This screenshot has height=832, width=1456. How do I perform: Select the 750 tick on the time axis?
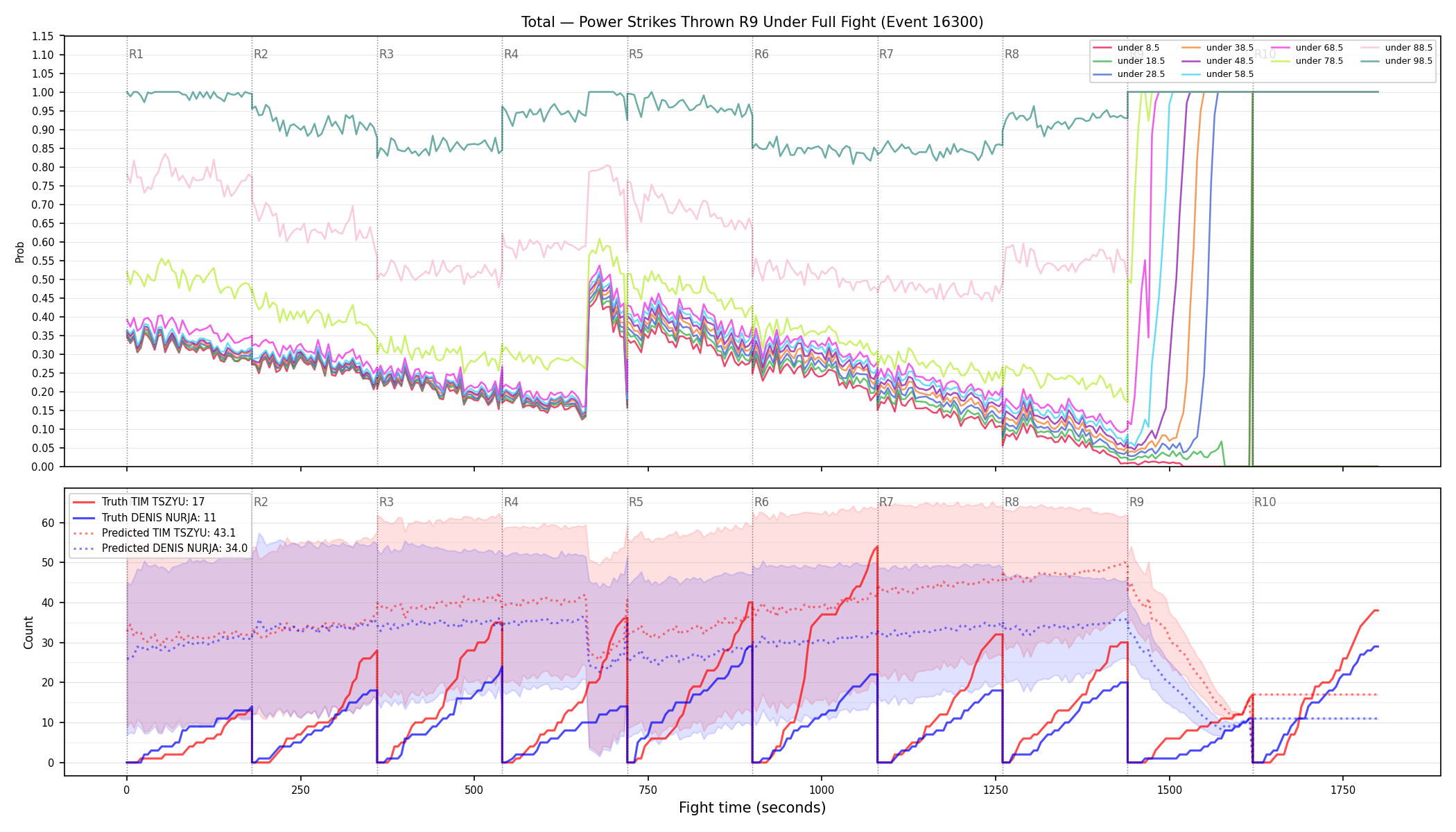(648, 790)
